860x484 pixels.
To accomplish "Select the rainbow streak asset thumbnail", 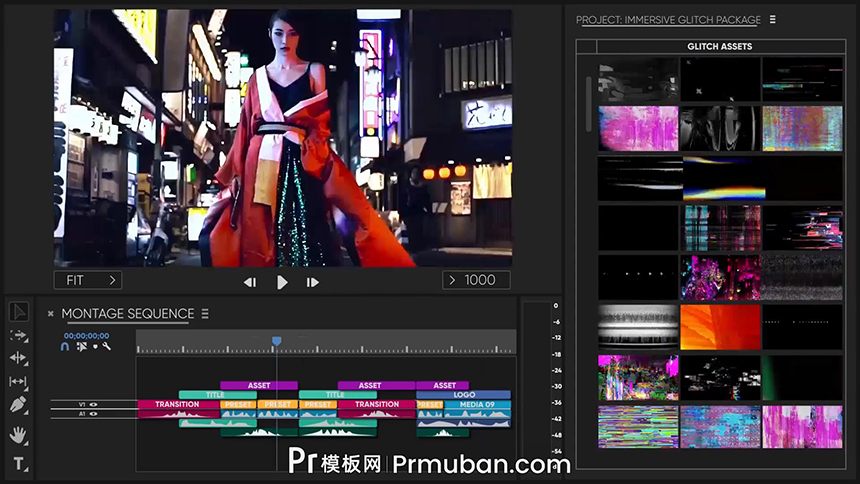I will click(724, 179).
